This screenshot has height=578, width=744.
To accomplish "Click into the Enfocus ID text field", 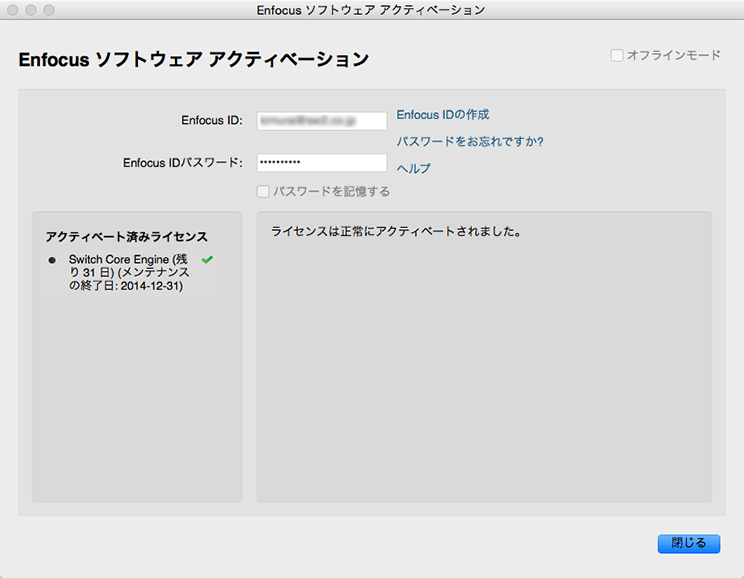I will click(x=321, y=121).
